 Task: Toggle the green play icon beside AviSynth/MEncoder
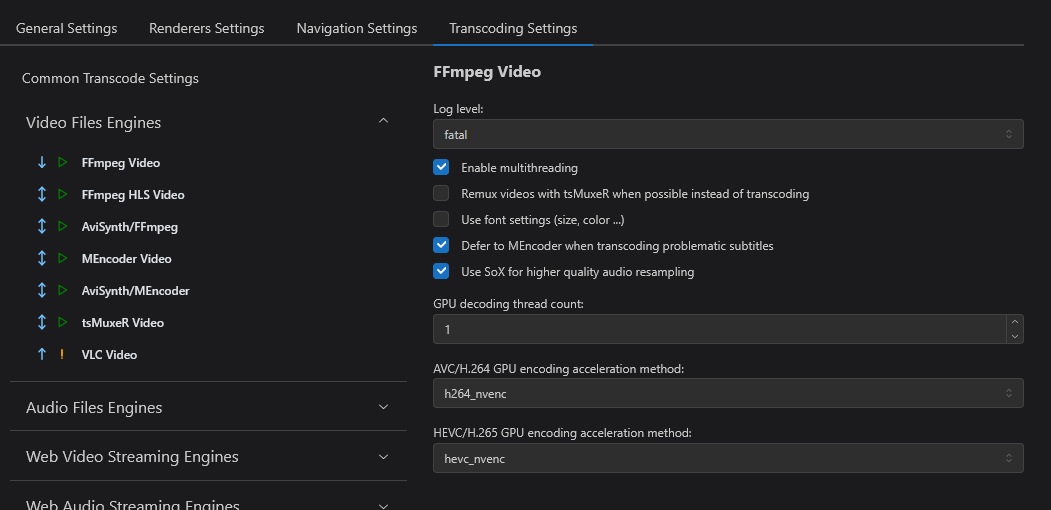coord(63,291)
